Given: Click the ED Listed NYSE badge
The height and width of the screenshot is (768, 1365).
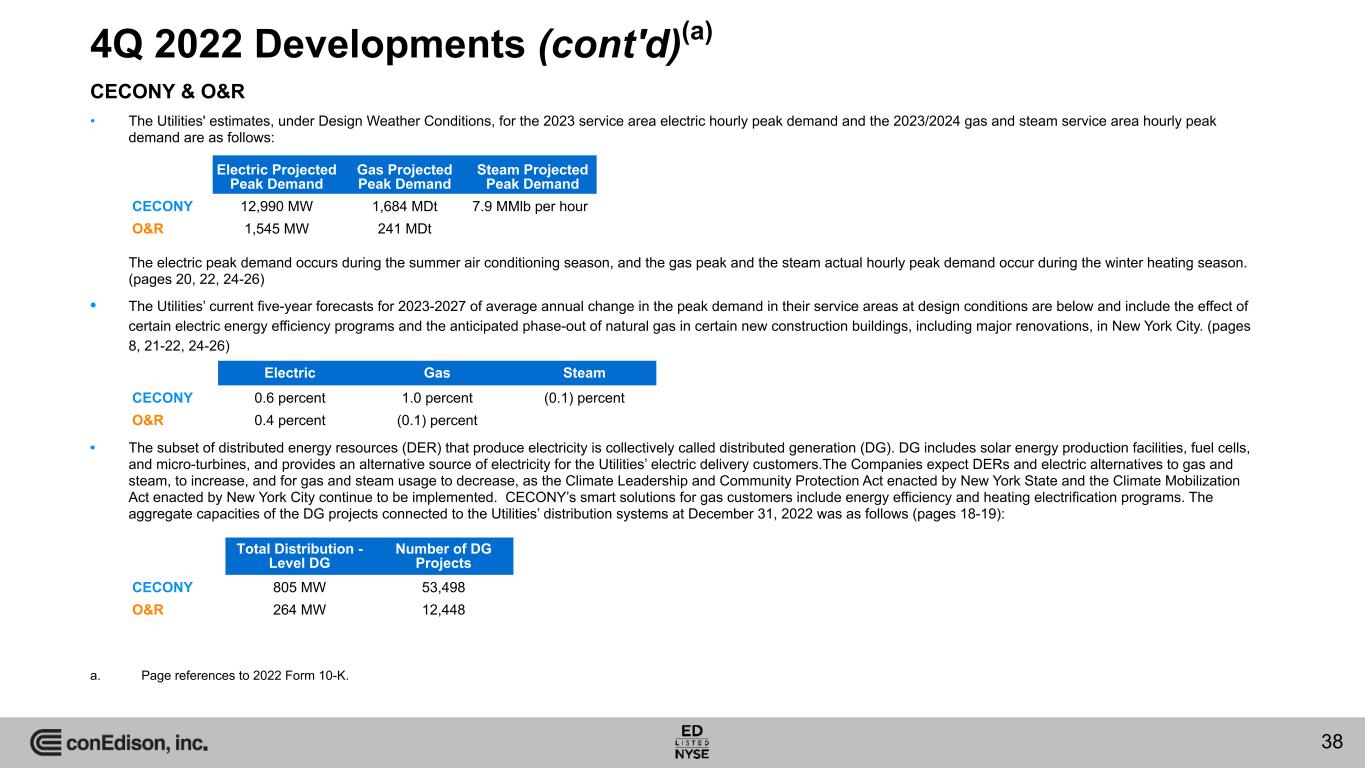Looking at the screenshot, I should tap(692, 741).
